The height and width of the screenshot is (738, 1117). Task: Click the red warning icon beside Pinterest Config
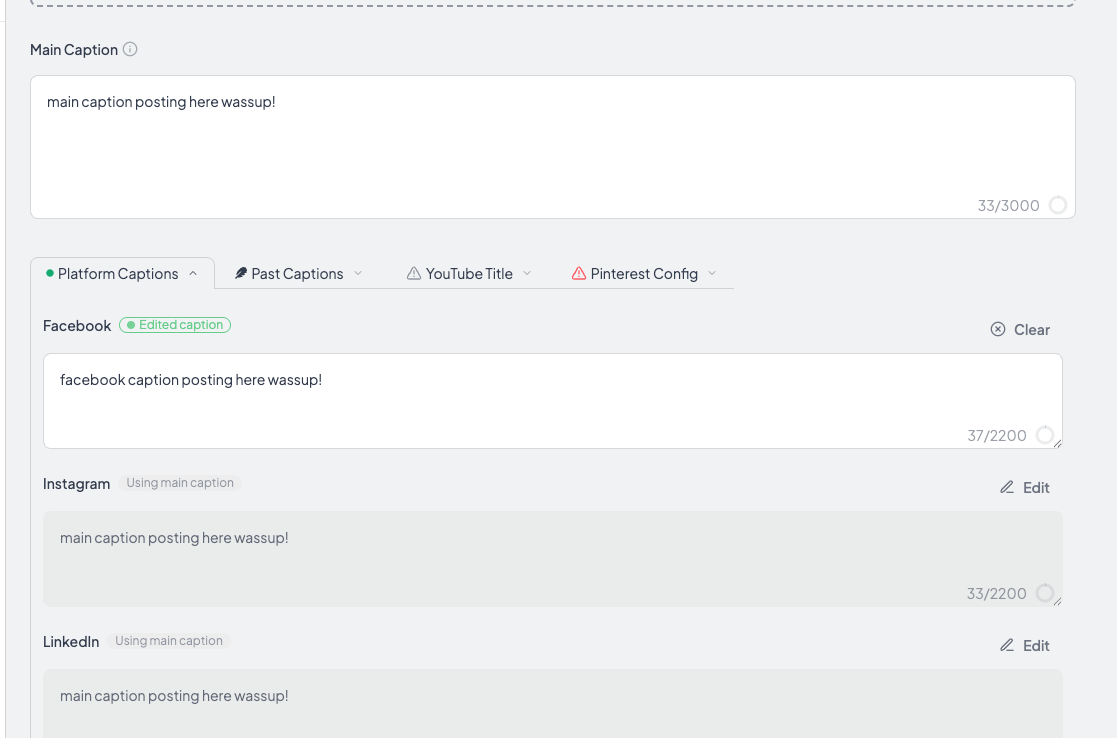click(x=579, y=274)
